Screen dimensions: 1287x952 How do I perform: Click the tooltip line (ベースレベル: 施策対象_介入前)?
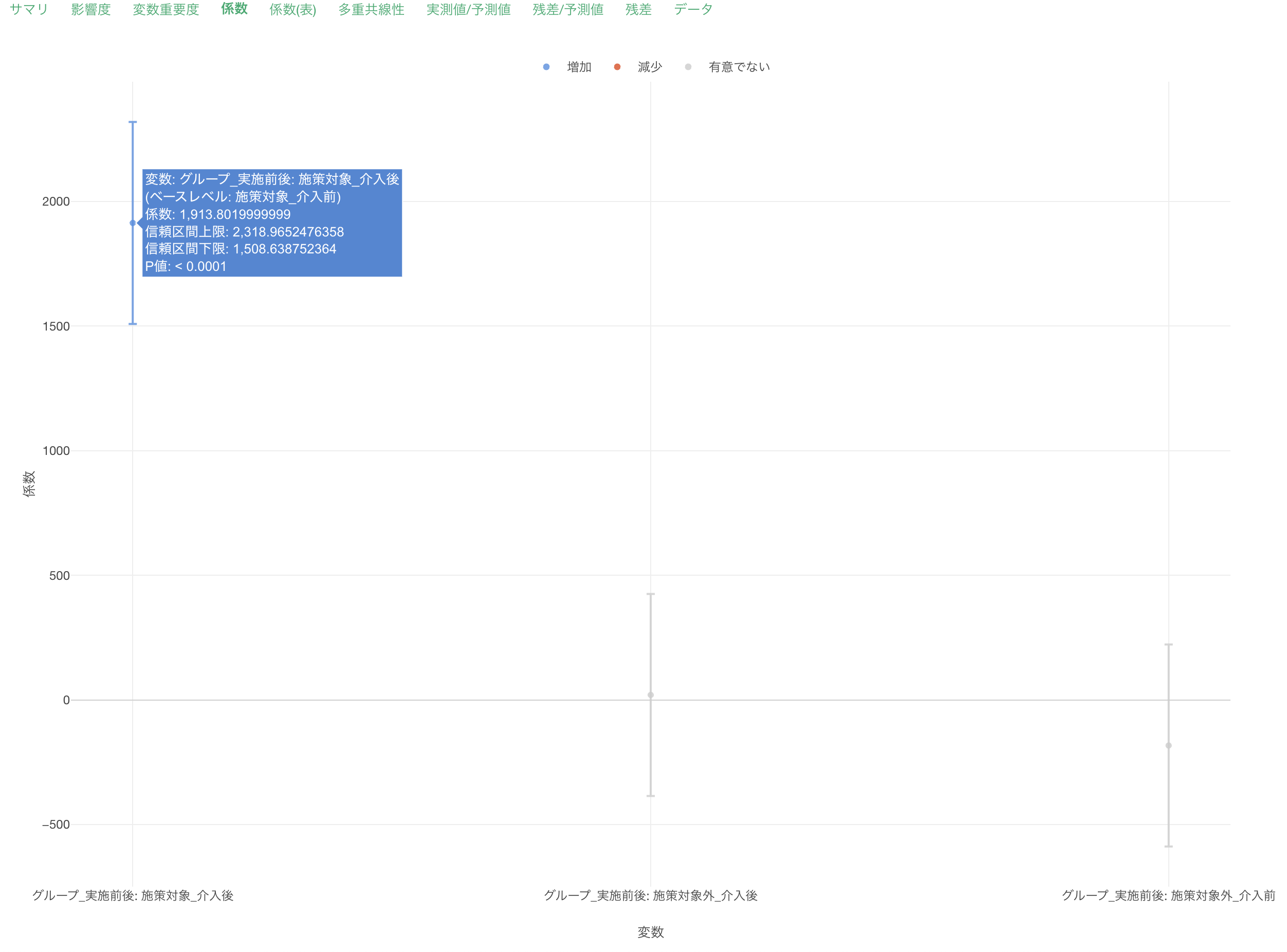(243, 197)
